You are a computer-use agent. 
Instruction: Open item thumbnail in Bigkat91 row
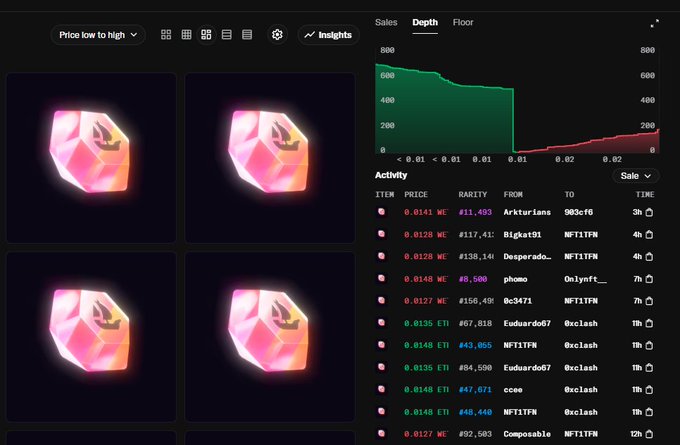(x=381, y=234)
